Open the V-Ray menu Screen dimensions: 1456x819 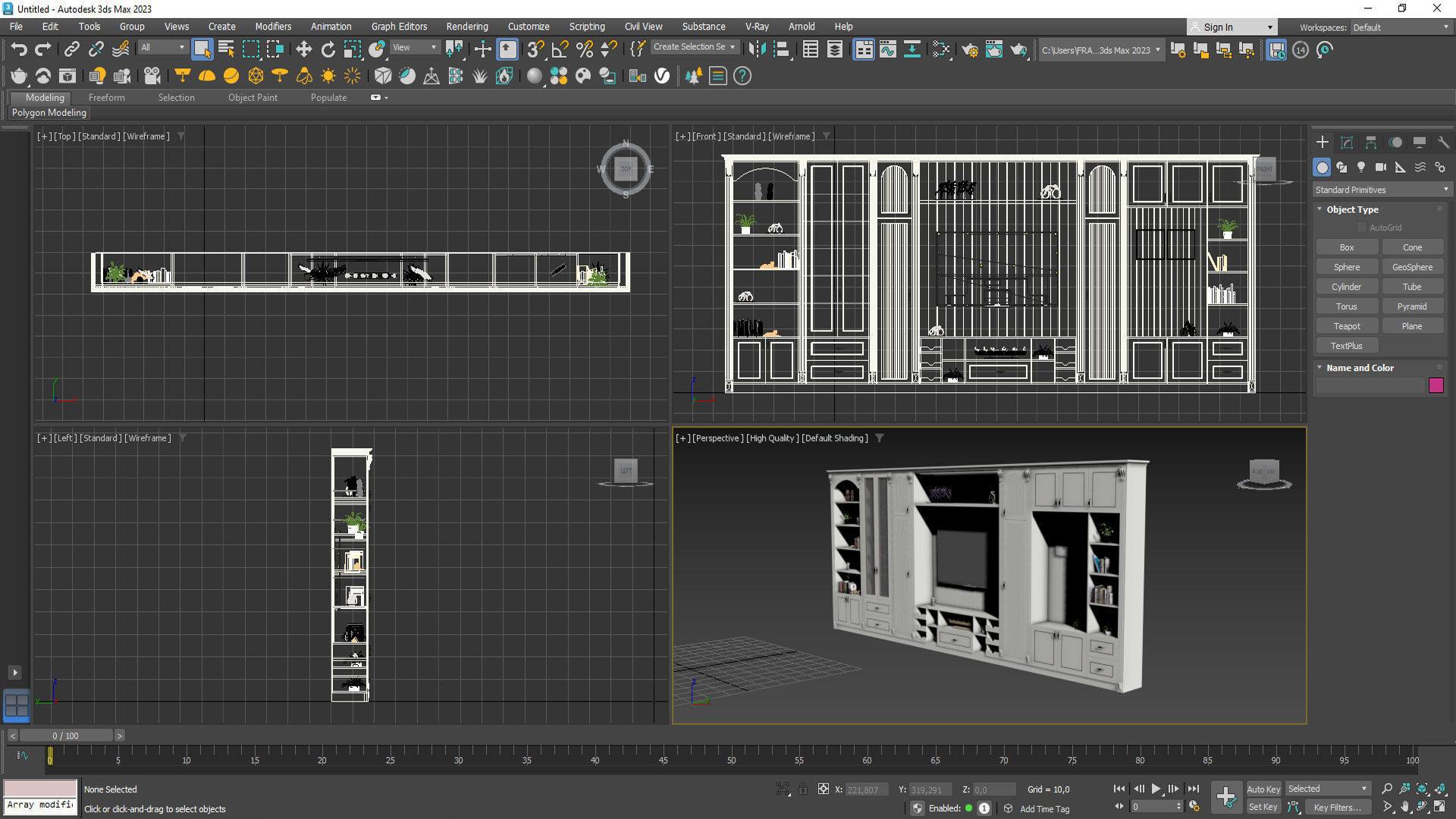click(x=757, y=27)
